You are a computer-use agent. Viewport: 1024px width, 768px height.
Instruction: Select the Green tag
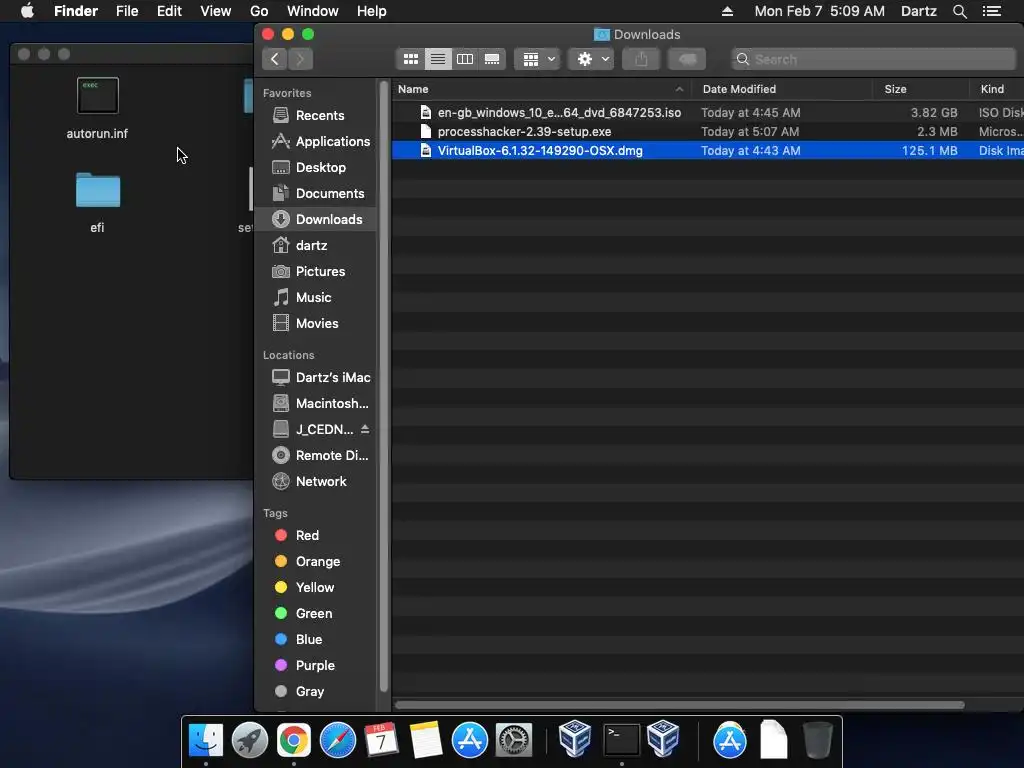[x=304, y=614]
